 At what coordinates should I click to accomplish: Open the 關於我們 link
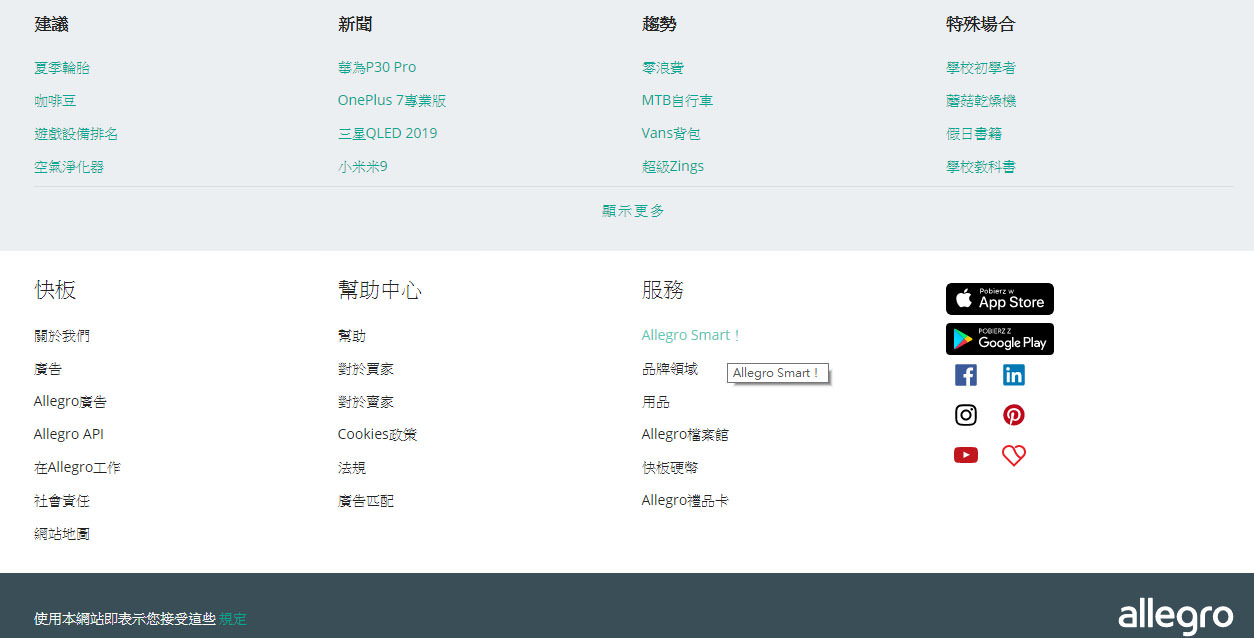pyautogui.click(x=62, y=336)
